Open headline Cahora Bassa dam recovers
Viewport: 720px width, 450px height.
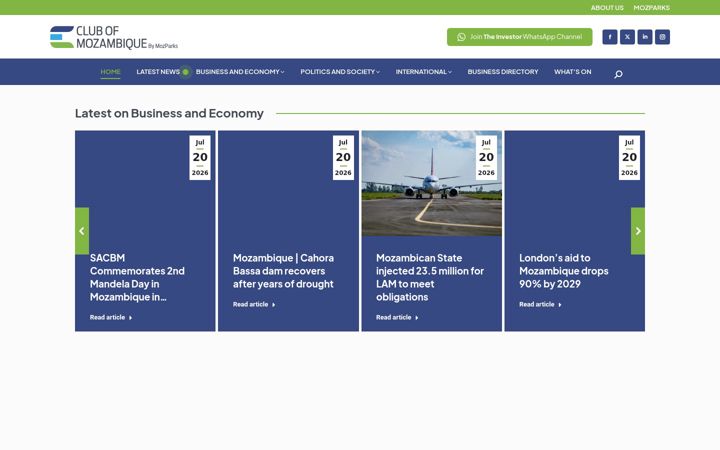point(283,271)
